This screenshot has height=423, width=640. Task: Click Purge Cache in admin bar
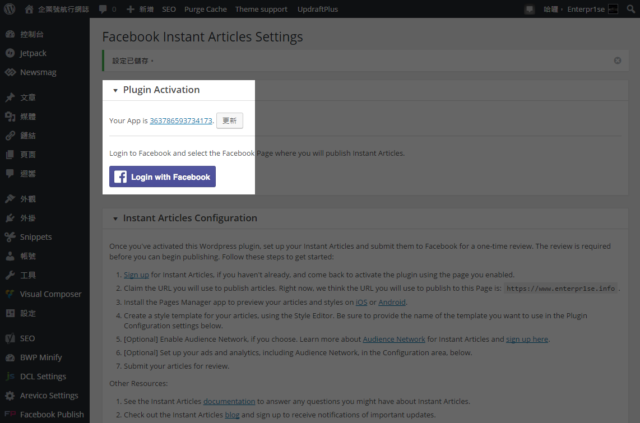tap(205, 9)
